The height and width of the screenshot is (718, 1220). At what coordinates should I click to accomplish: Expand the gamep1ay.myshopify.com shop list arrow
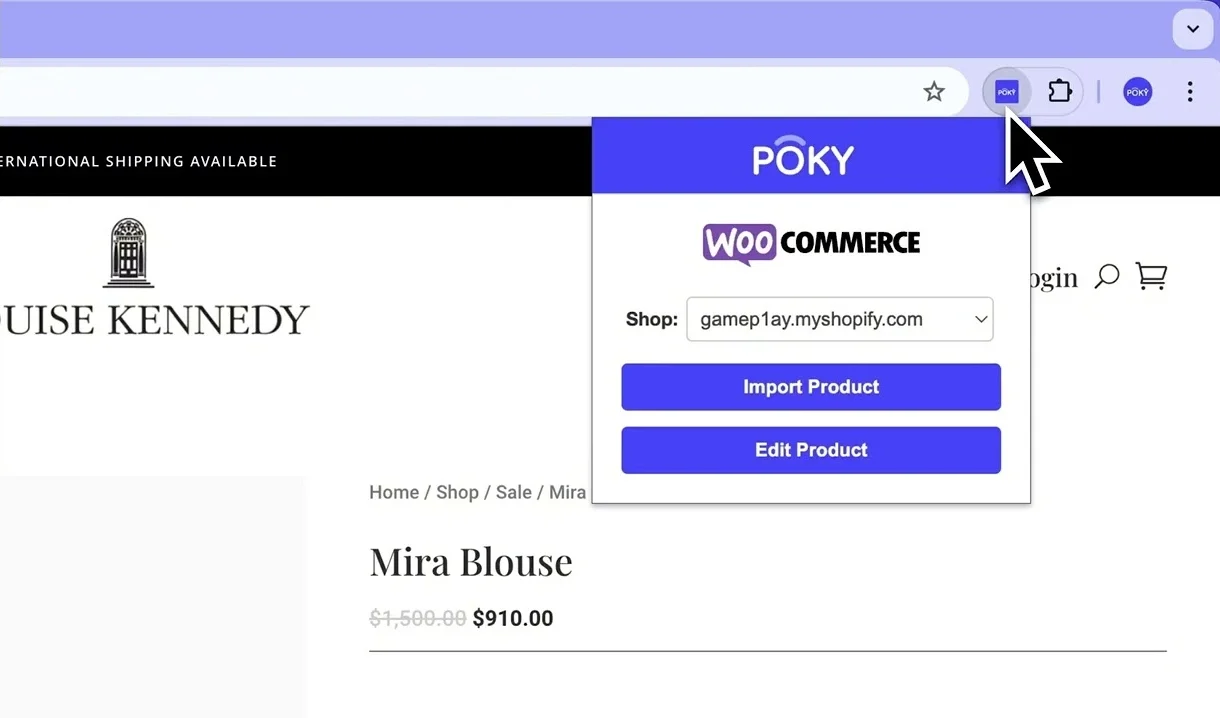pyautogui.click(x=980, y=319)
